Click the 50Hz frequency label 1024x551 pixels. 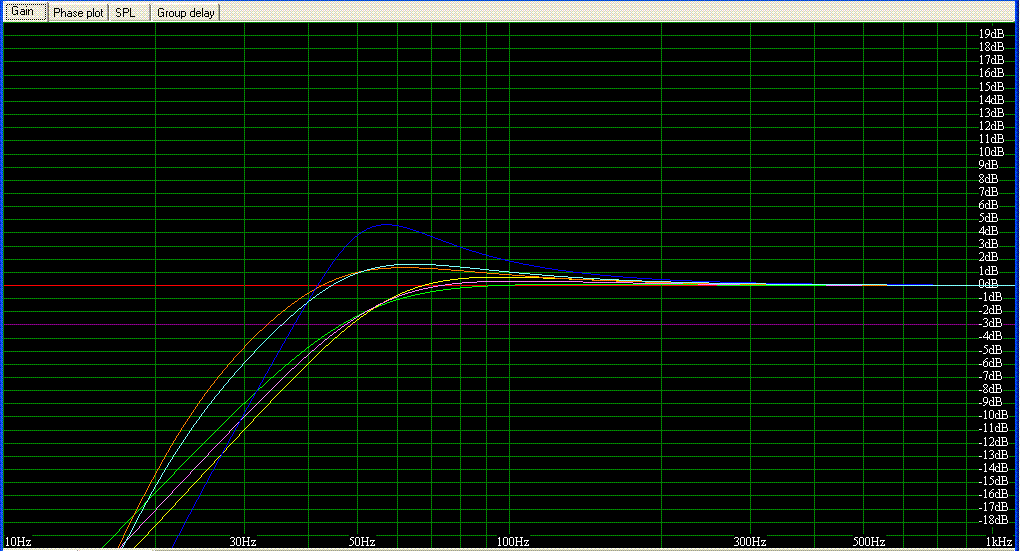[362, 542]
